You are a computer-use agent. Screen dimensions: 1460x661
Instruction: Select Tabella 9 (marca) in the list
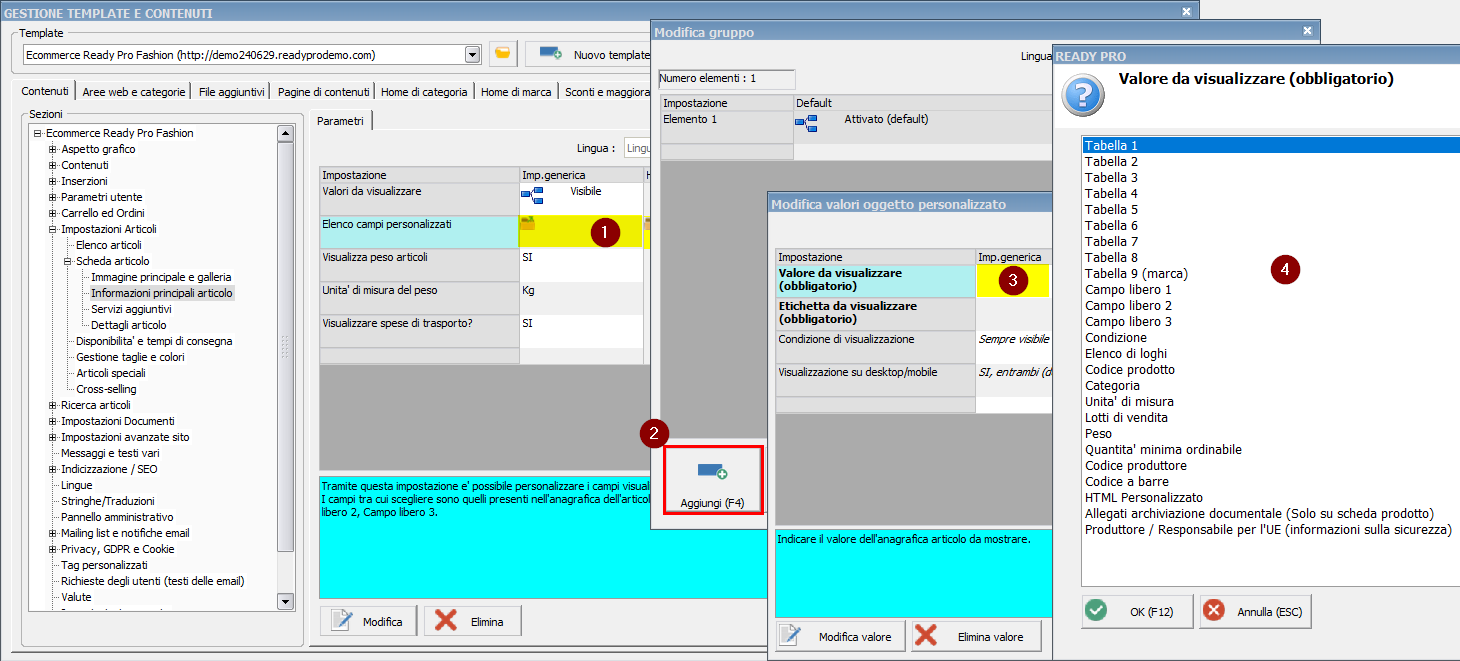coord(1136,273)
